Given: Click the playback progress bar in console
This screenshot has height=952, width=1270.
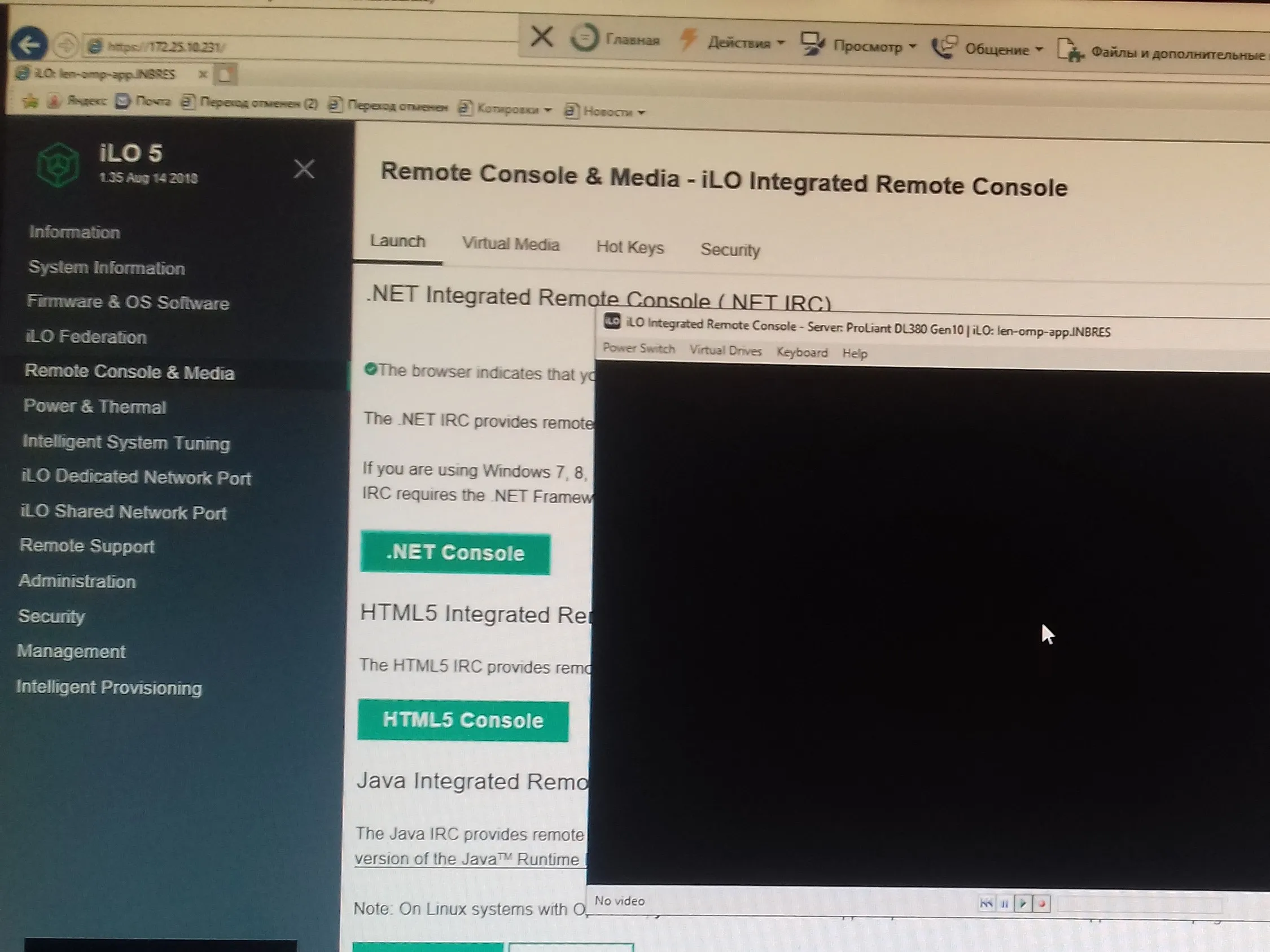Looking at the screenshot, I should click(x=1139, y=906).
